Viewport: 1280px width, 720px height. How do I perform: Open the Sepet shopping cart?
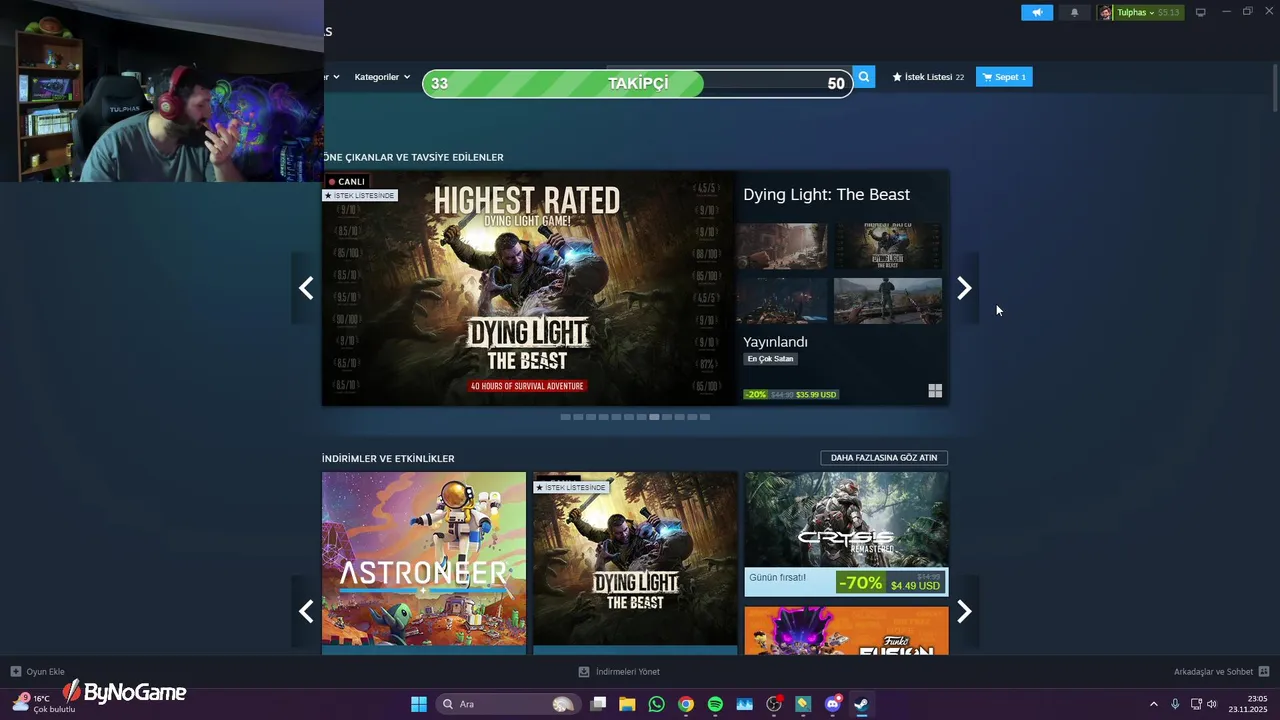[x=1004, y=77]
